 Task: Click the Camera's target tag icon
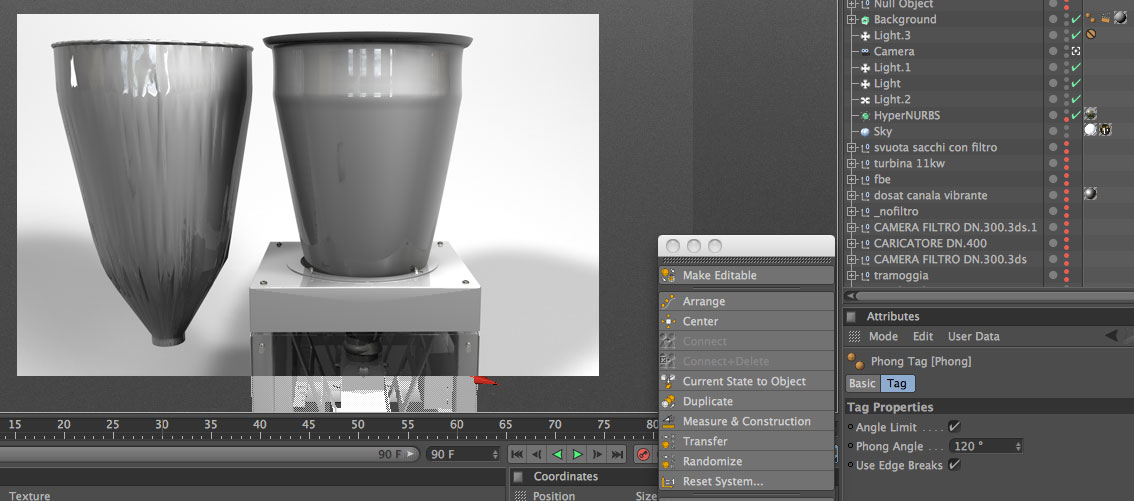tap(1076, 51)
